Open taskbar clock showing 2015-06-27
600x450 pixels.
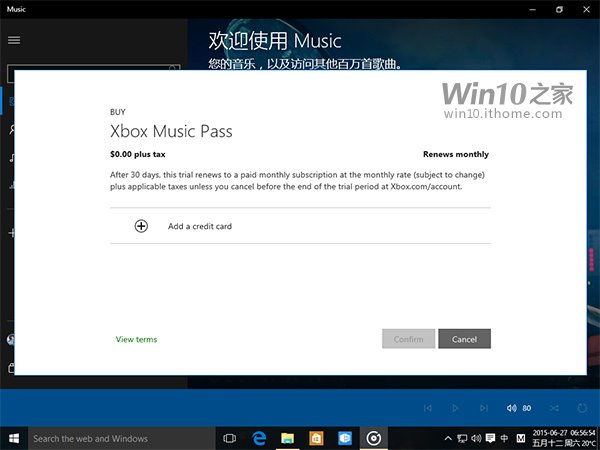[x=564, y=439]
